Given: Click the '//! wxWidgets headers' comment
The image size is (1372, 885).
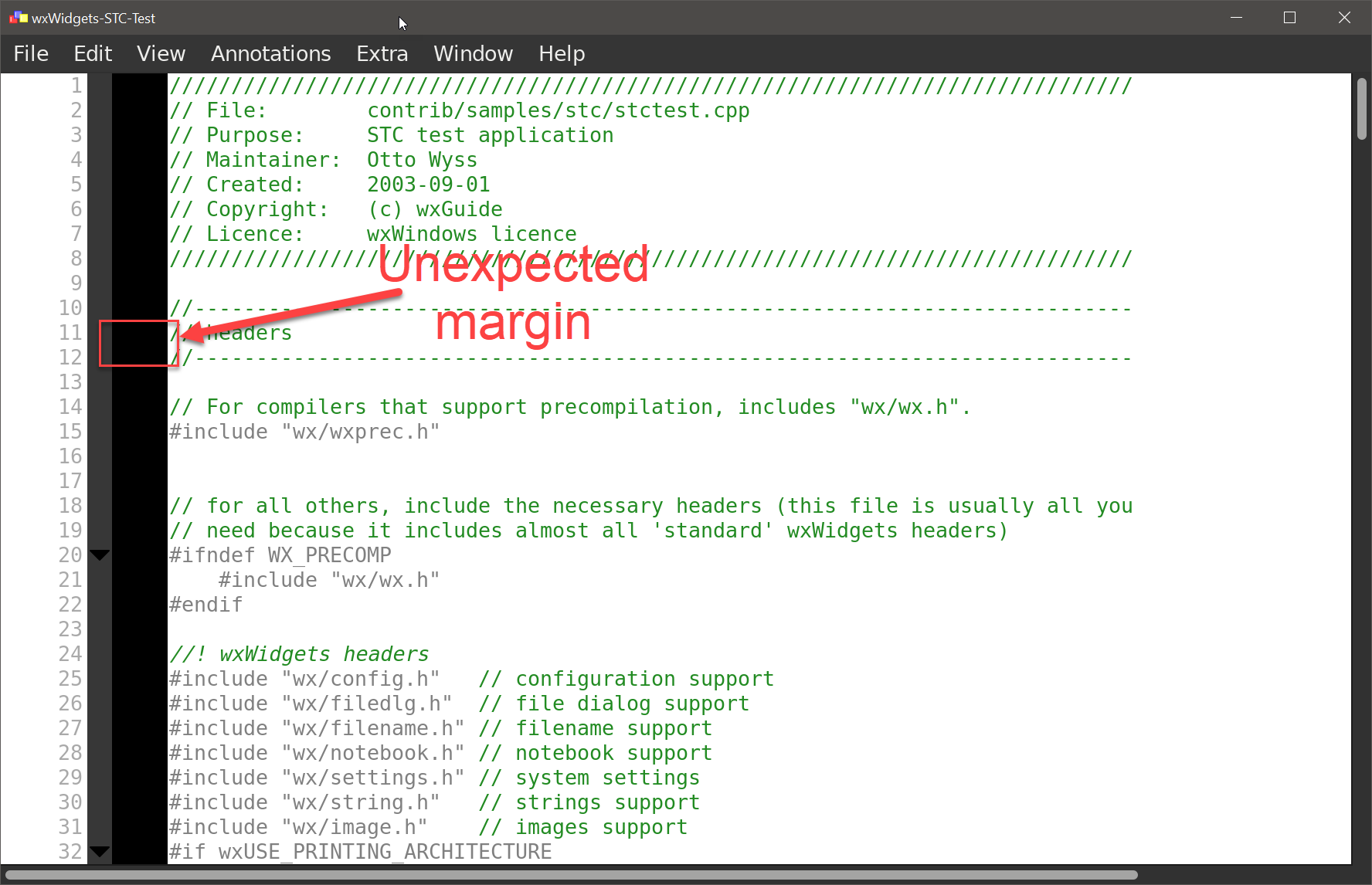Looking at the screenshot, I should pyautogui.click(x=299, y=654).
